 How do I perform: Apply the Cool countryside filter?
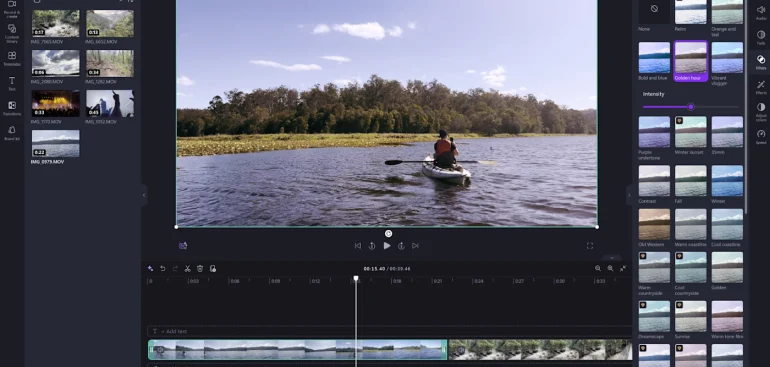click(690, 267)
